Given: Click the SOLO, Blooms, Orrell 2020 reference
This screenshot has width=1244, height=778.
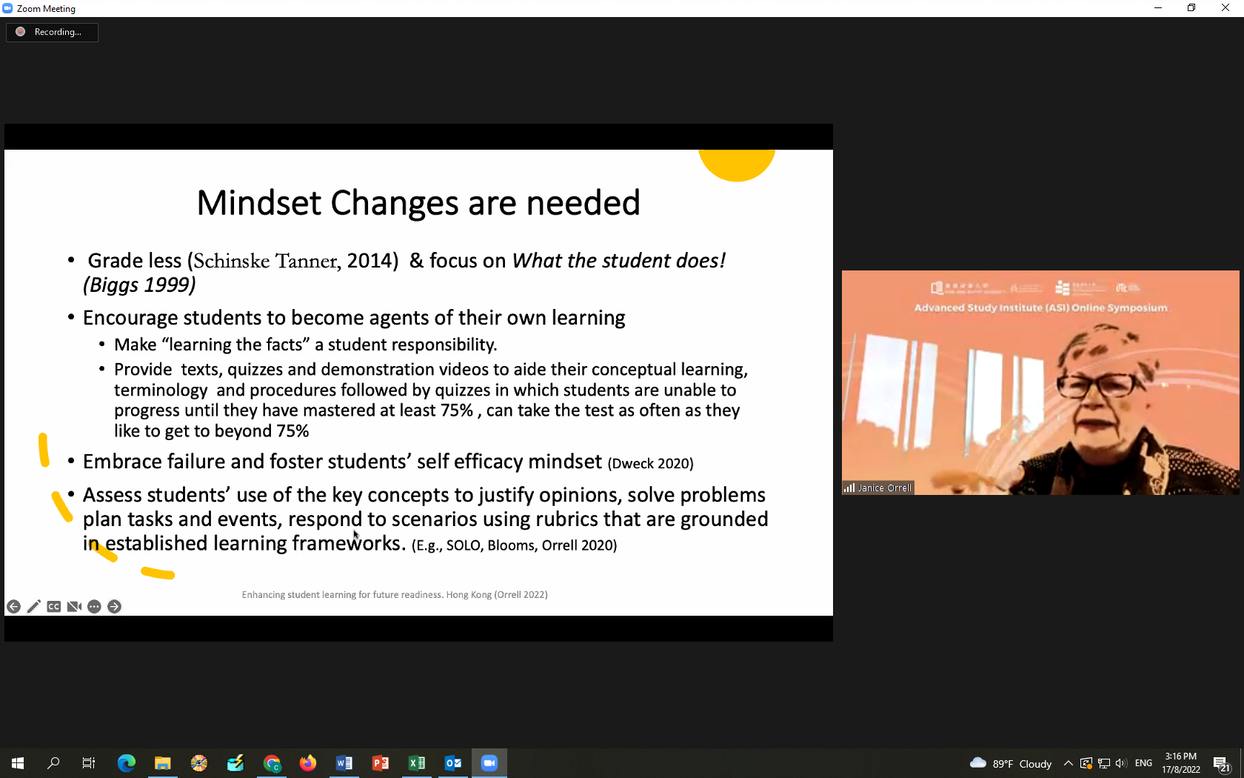Looking at the screenshot, I should [x=514, y=545].
